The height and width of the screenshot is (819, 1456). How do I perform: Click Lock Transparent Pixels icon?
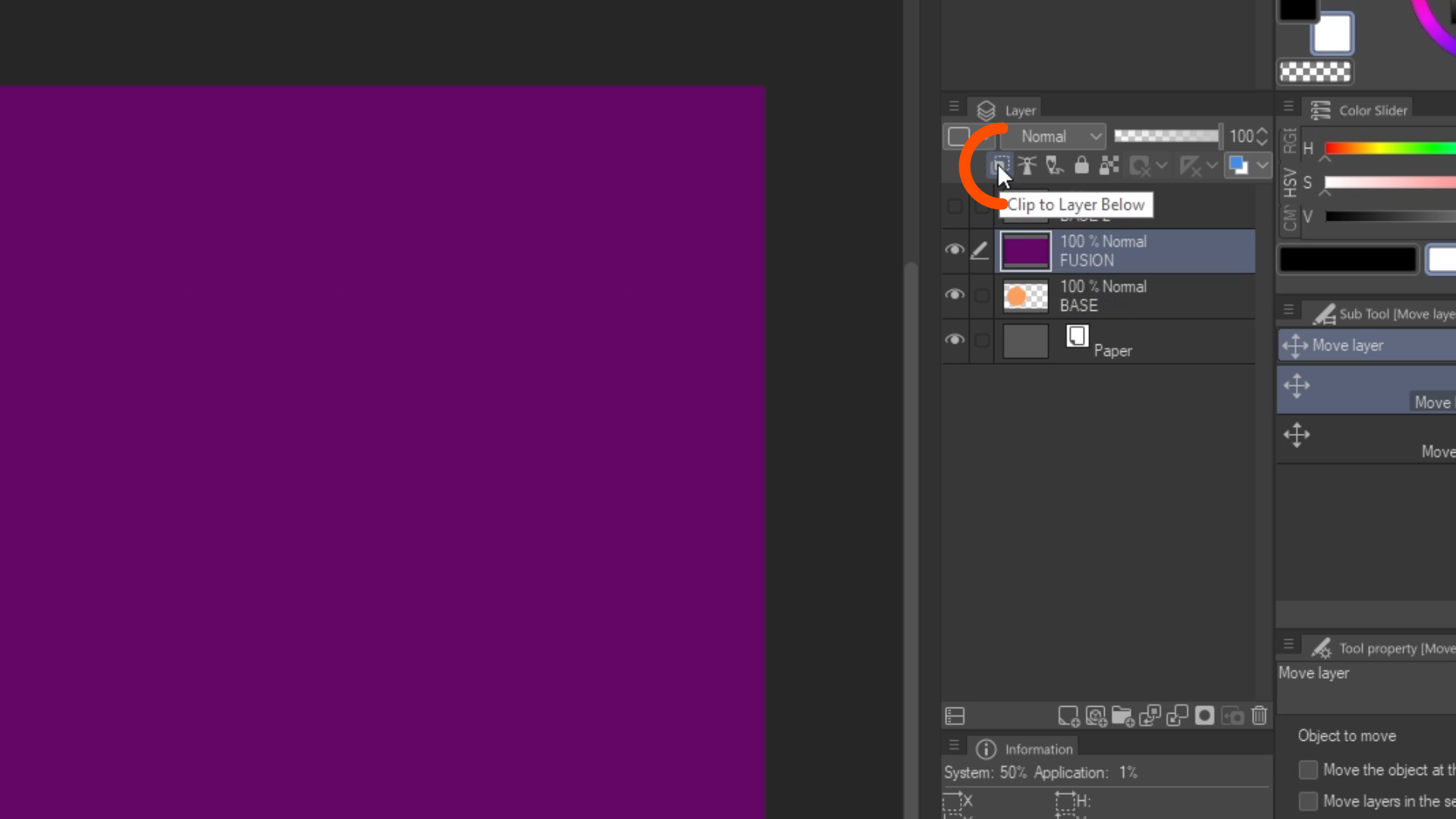1109,165
